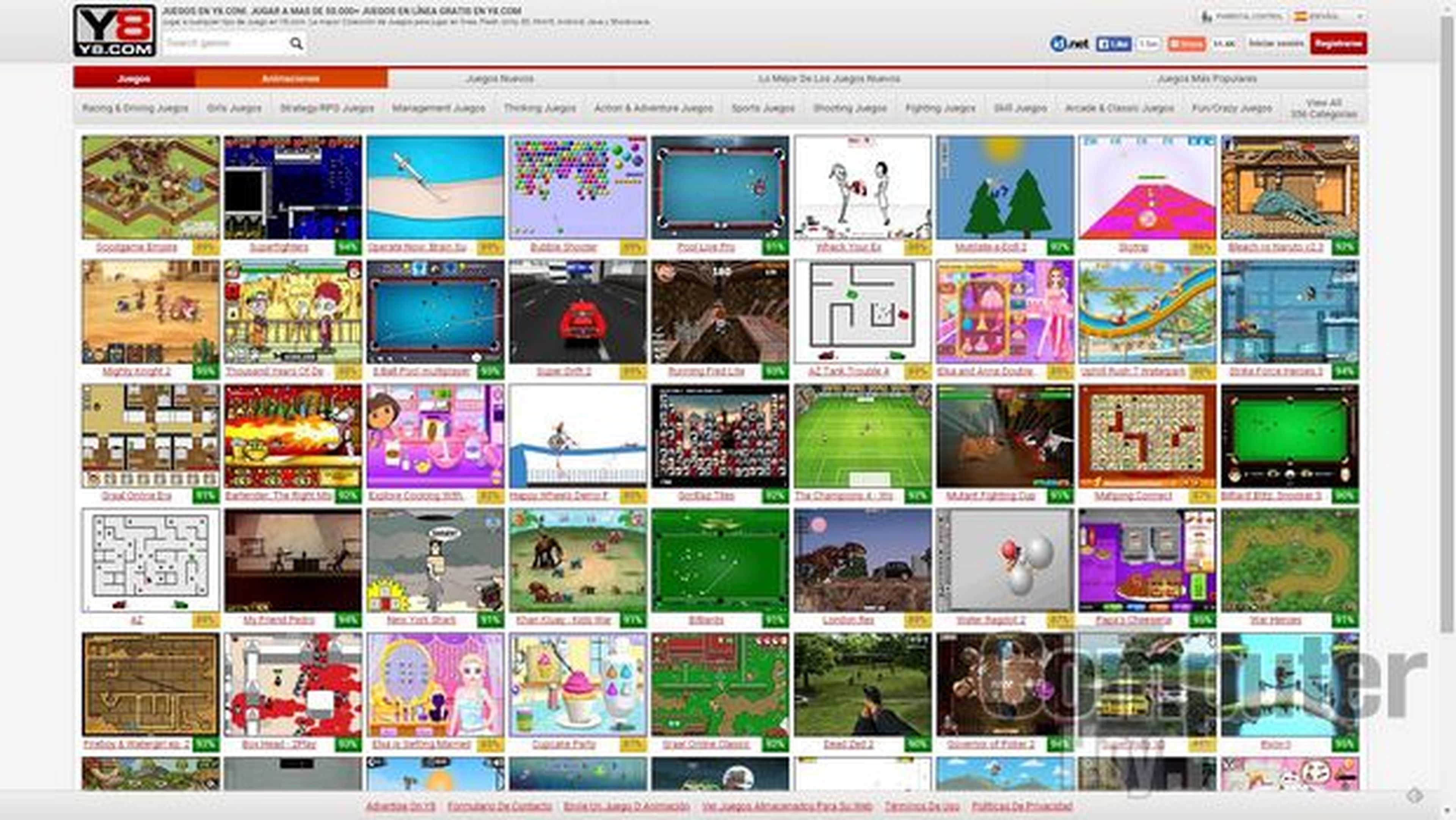
Task: Click Términos De Uso footer link
Action: [x=922, y=806]
